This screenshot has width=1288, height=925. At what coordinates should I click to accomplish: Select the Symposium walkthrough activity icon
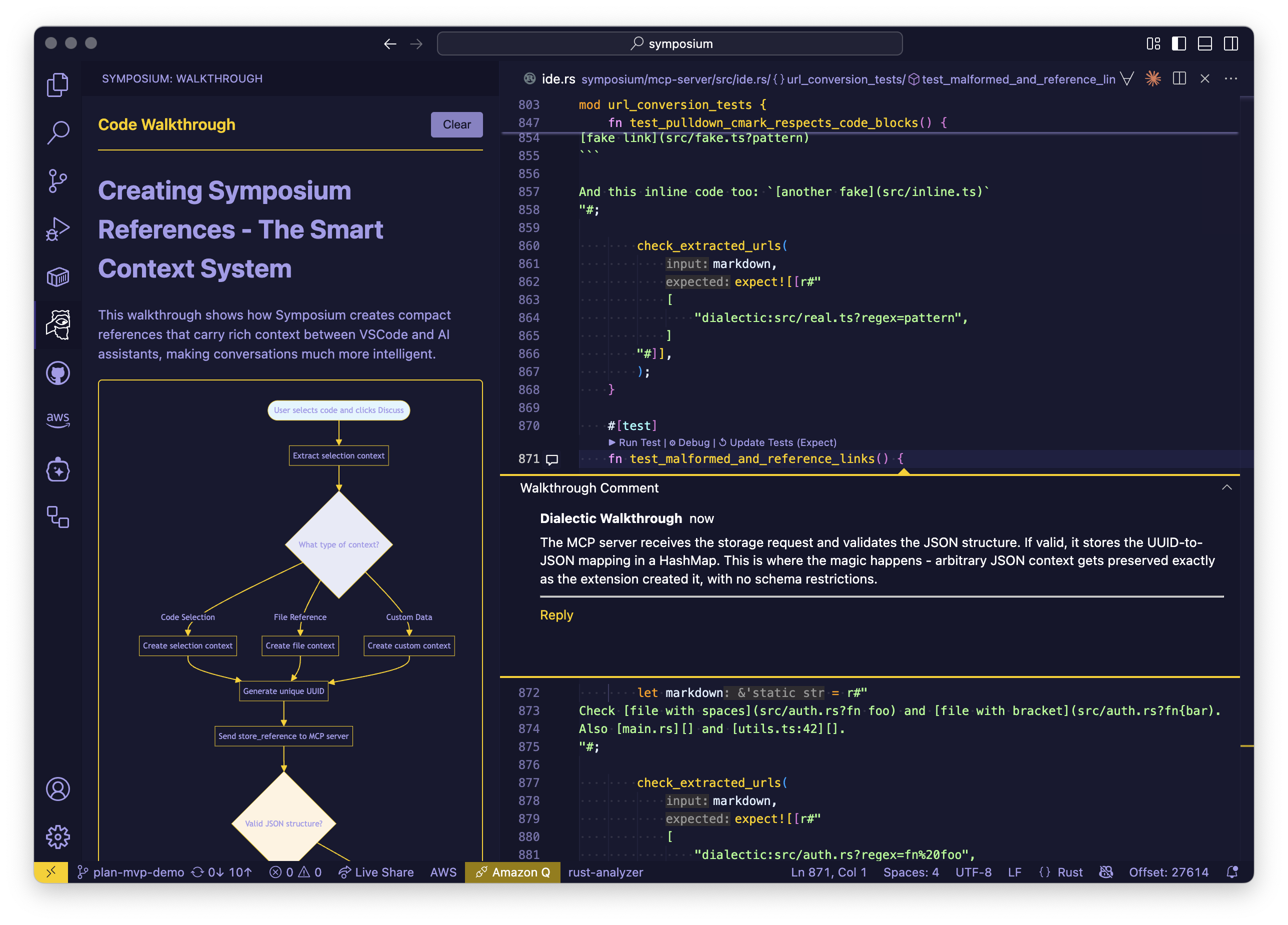point(57,325)
